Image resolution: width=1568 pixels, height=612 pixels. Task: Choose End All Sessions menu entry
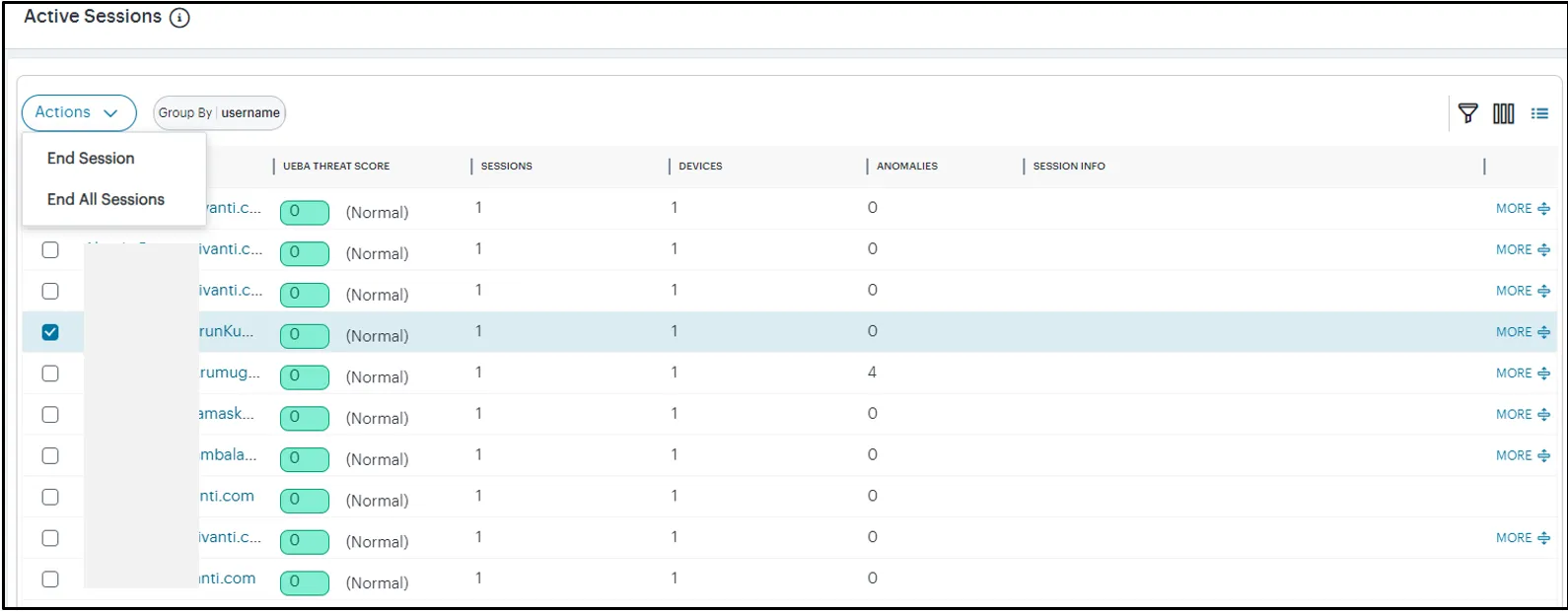(x=106, y=199)
